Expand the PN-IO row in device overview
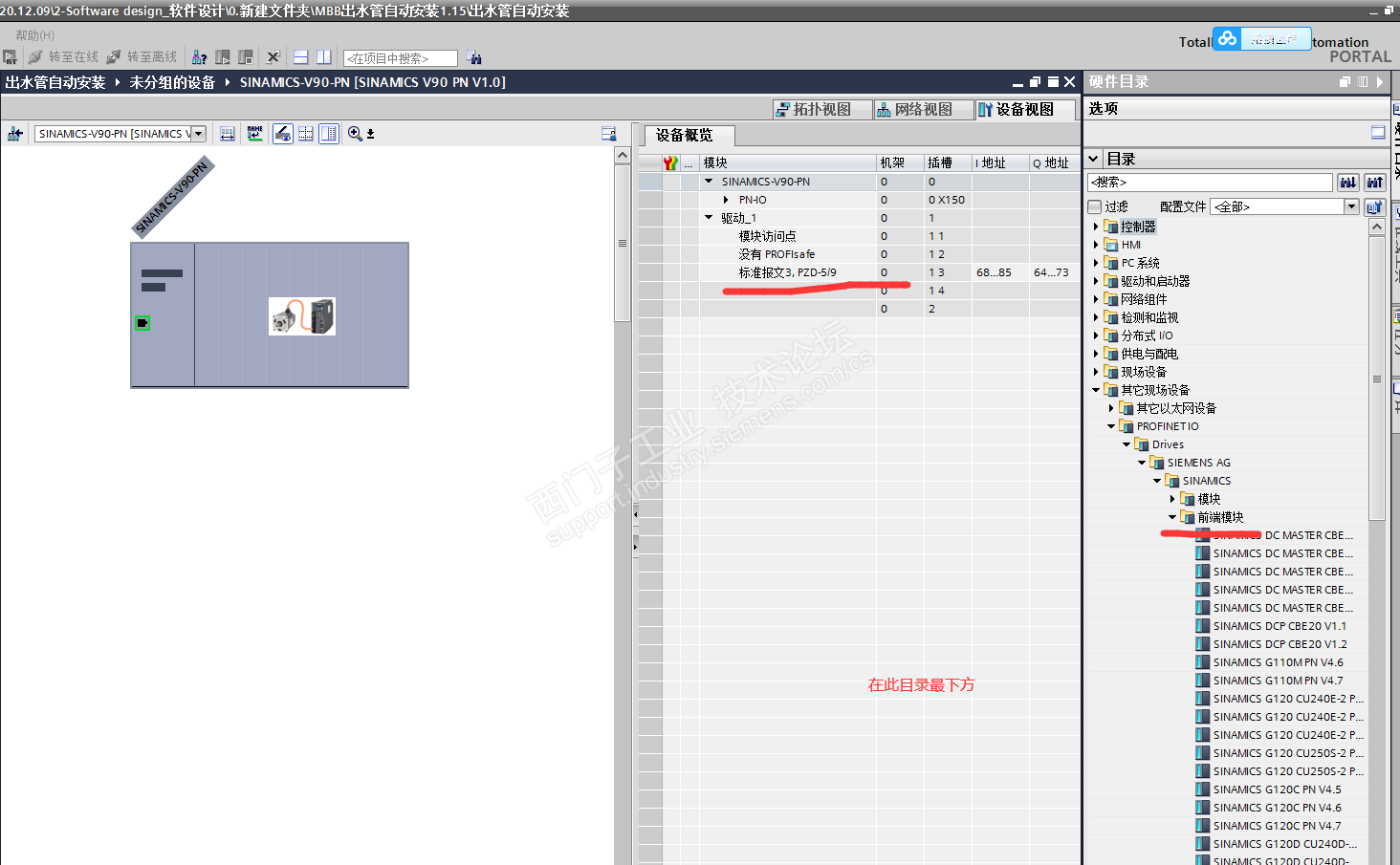The image size is (1400, 865). point(726,200)
